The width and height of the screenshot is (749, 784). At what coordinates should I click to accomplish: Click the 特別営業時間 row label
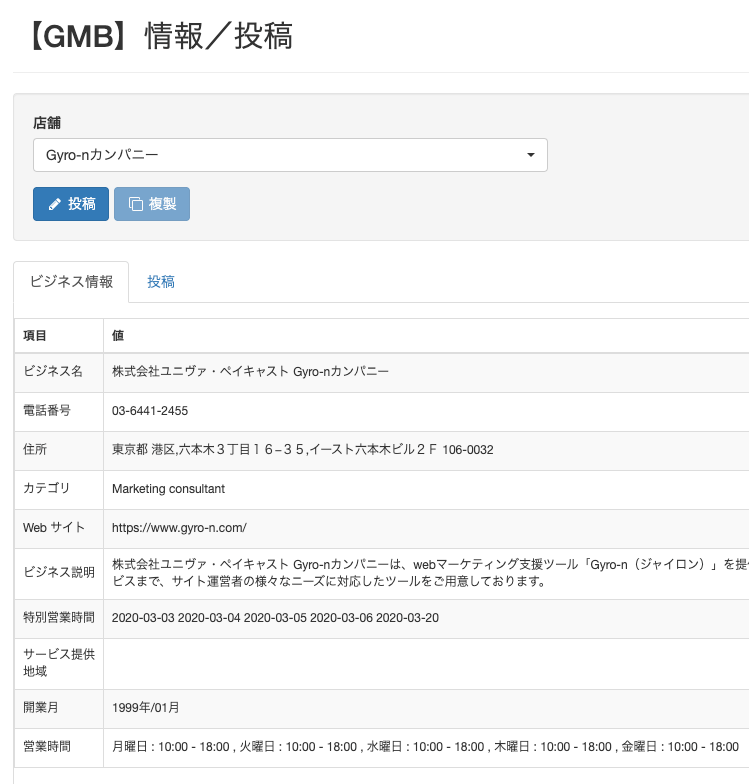pyautogui.click(x=59, y=618)
